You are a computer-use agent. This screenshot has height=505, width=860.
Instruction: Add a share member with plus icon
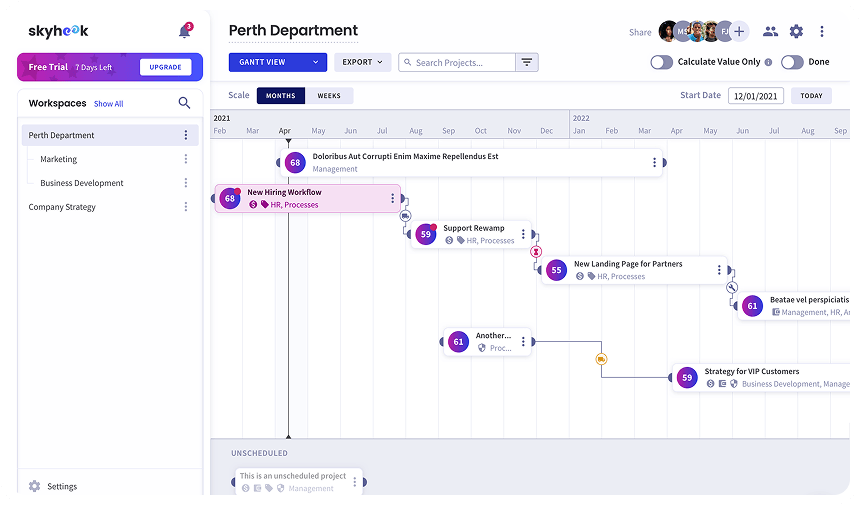coord(739,32)
